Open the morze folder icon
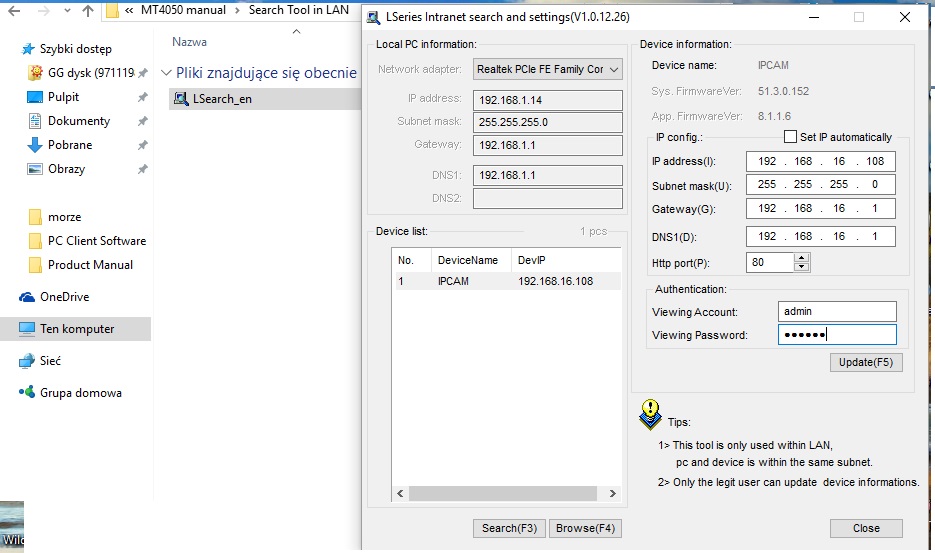935x553 pixels. (x=35, y=217)
